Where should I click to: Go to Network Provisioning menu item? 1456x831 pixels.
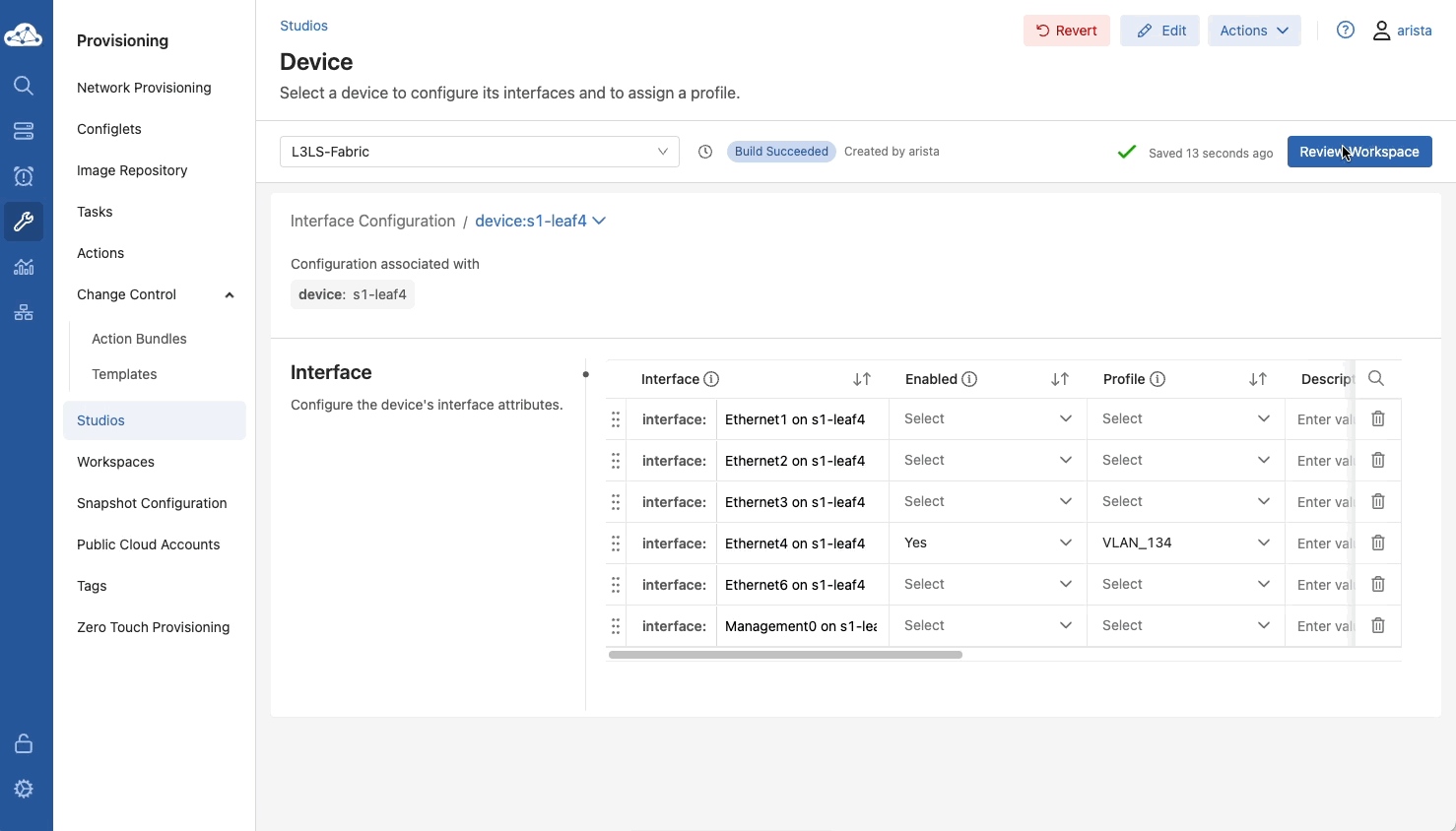(x=144, y=88)
